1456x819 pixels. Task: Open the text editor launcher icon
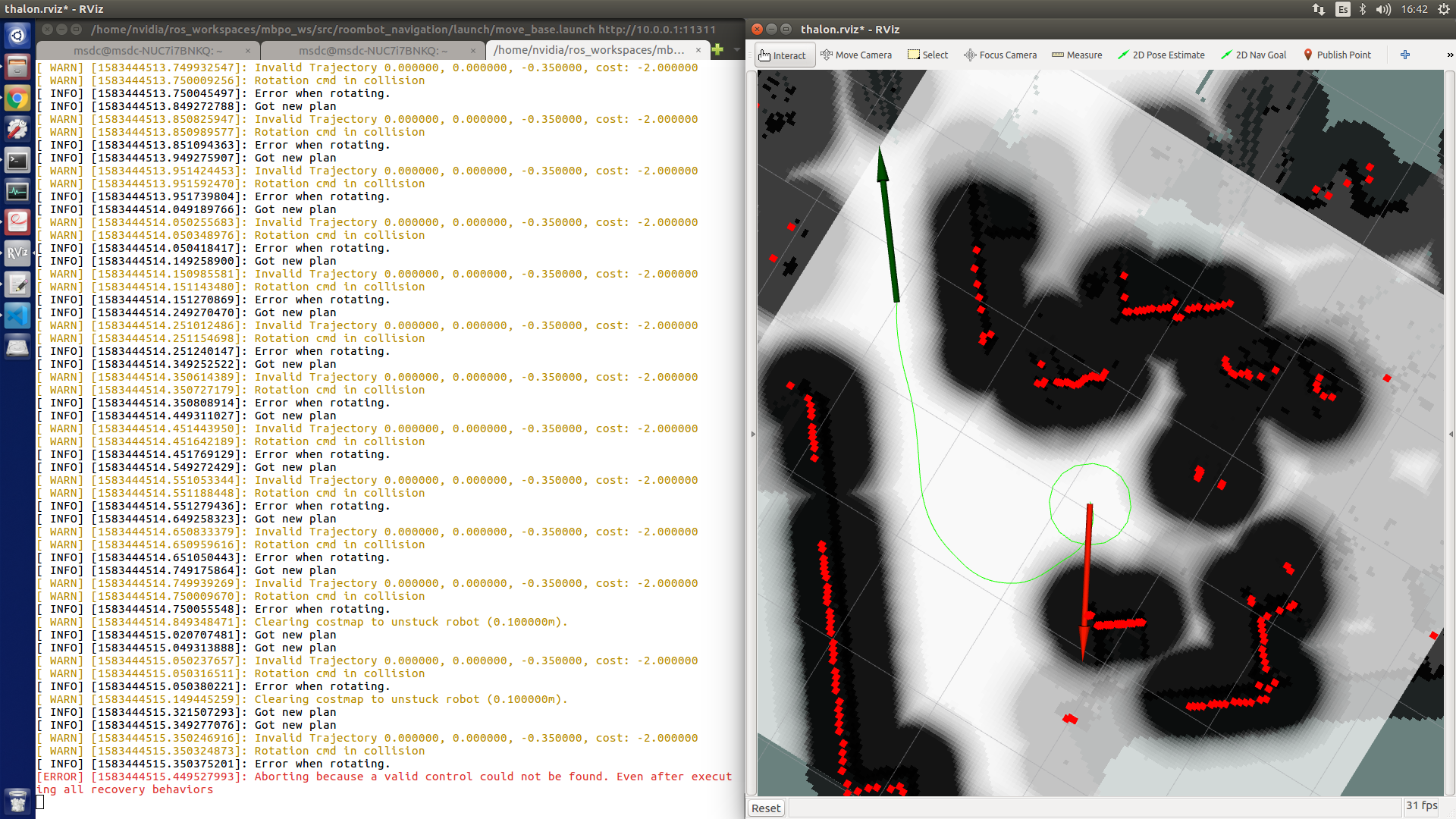tap(17, 285)
